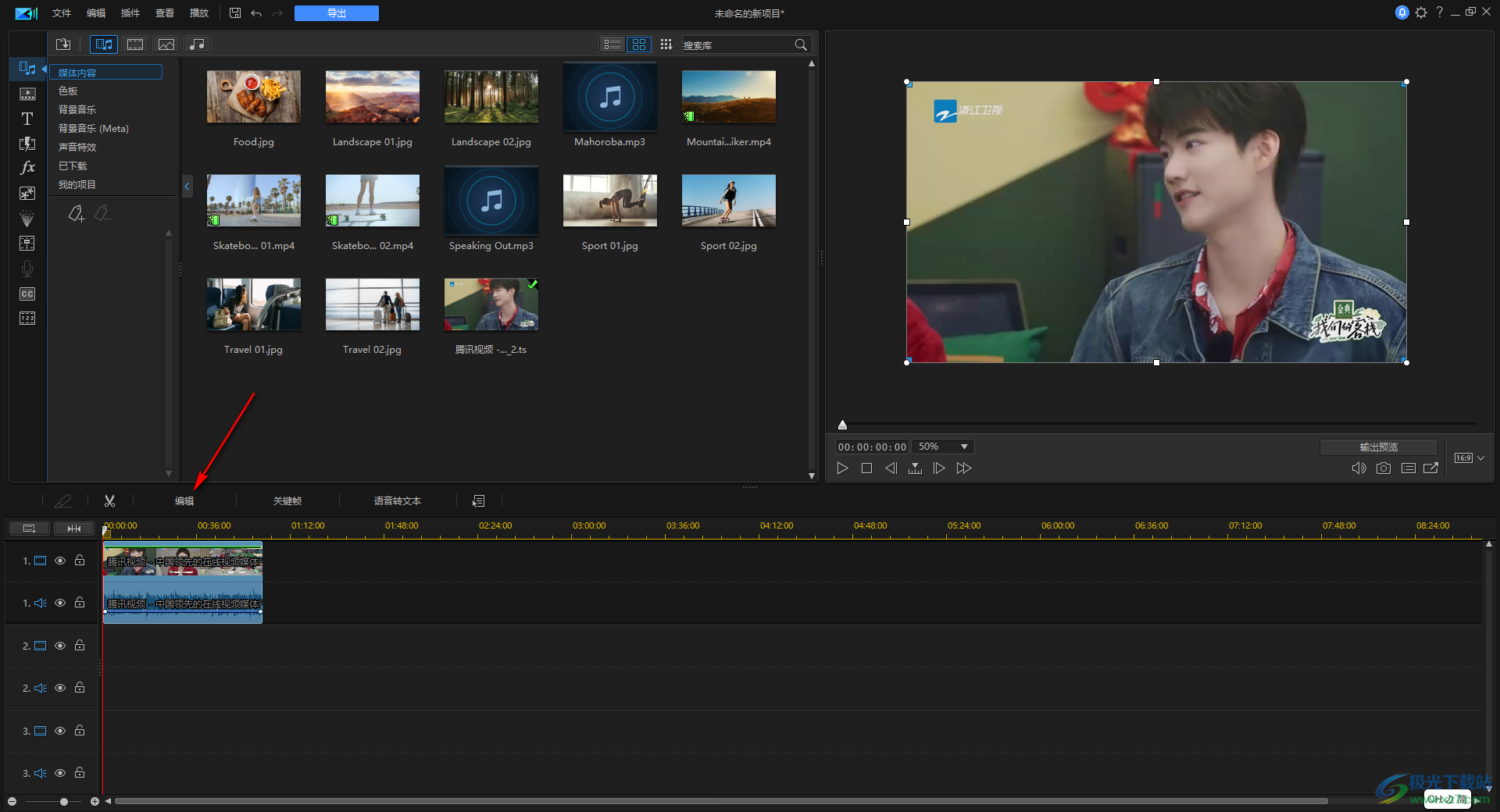Select the 媒体内容 library category
Viewport: 1500px width, 812px height.
[x=107, y=73]
